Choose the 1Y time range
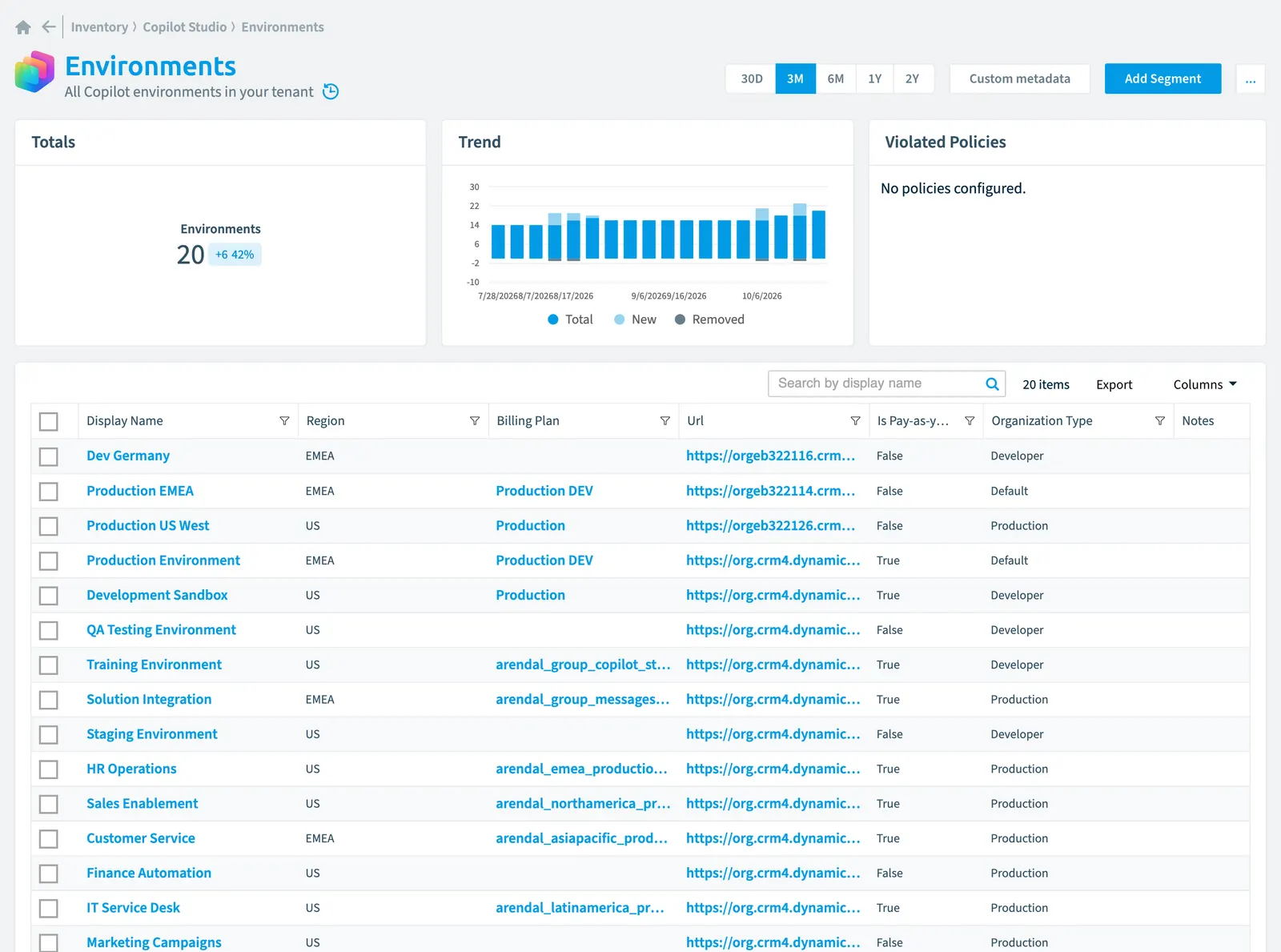Image resolution: width=1281 pixels, height=952 pixels. (x=874, y=78)
